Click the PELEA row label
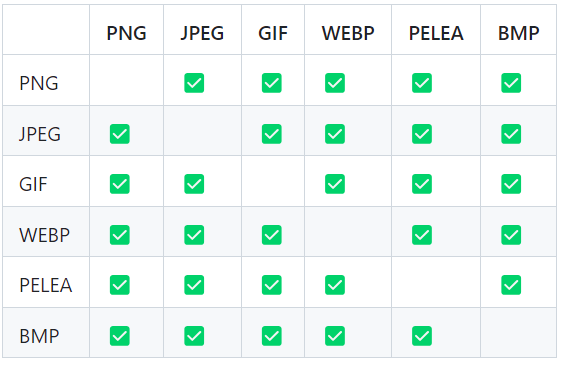Image resolution: width=565 pixels, height=365 pixels. pos(46,285)
